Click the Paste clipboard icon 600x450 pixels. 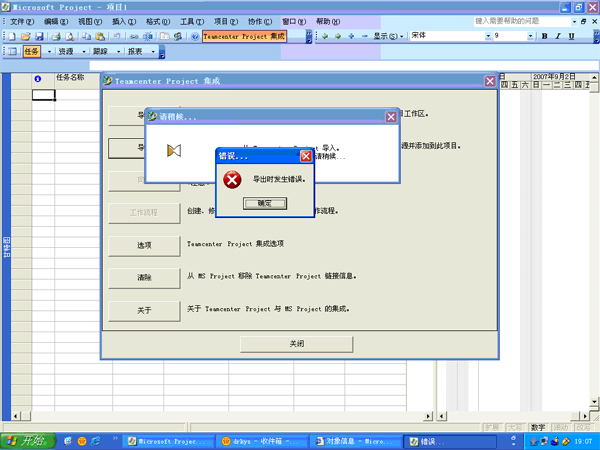(100, 36)
